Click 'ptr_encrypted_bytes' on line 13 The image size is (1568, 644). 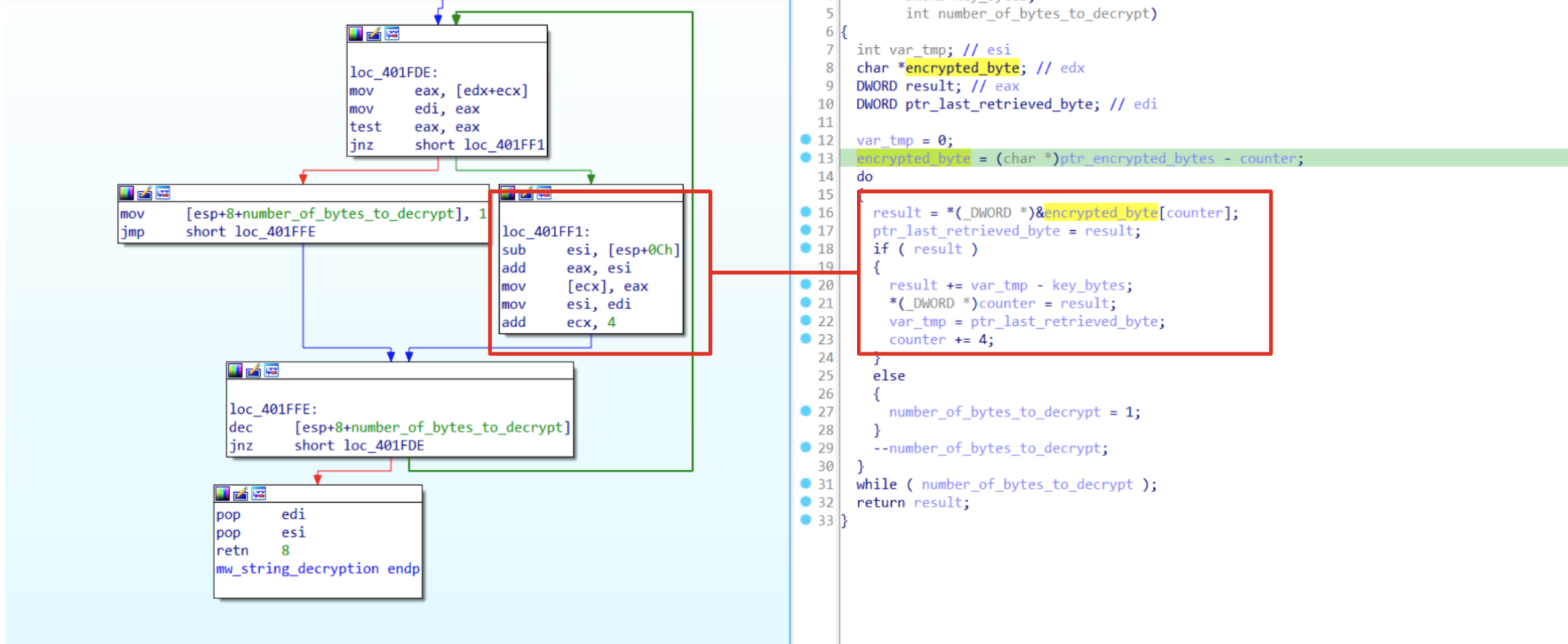pyautogui.click(x=1137, y=159)
